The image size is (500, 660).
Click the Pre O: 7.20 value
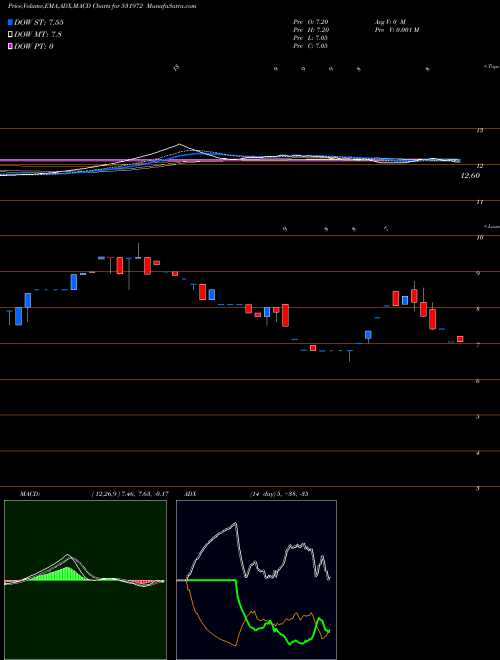pos(311,21)
